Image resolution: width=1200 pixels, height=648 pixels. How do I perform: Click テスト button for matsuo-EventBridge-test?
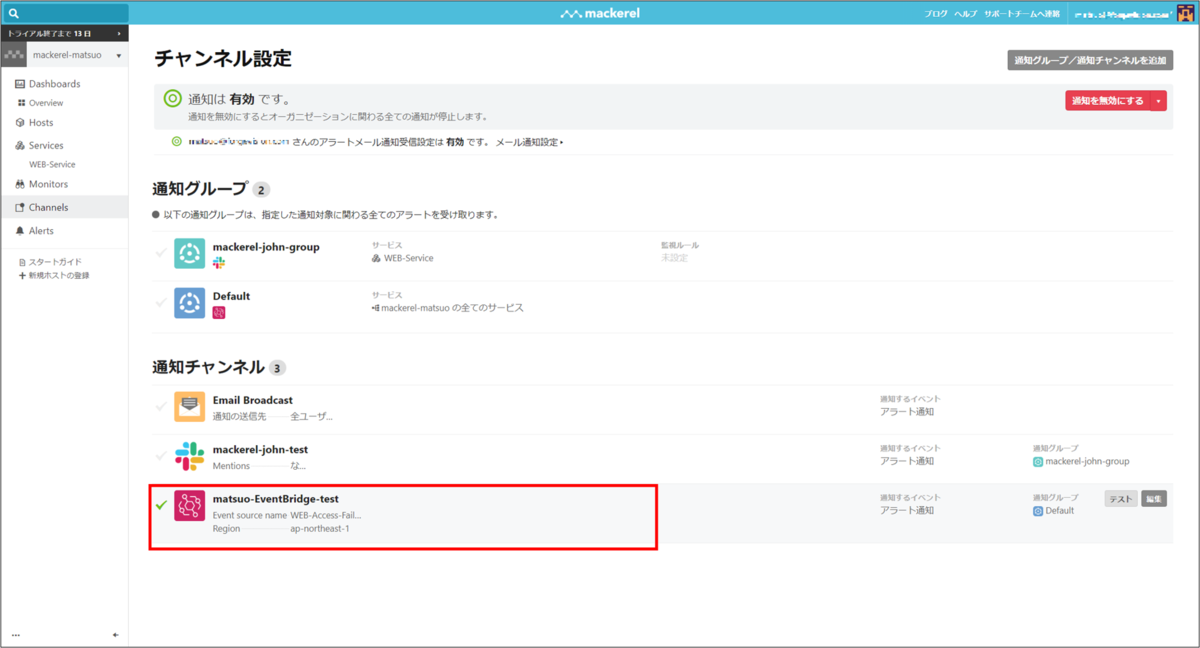[x=1121, y=498]
